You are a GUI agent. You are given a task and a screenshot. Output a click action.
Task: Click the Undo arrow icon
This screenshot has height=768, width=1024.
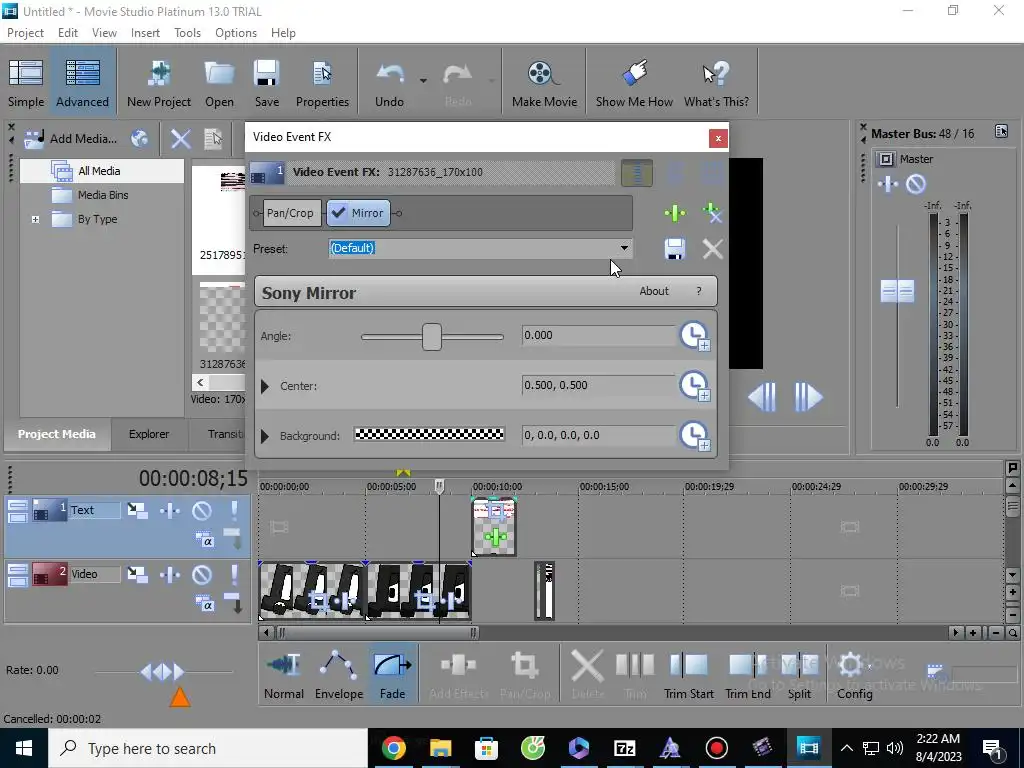(x=390, y=74)
